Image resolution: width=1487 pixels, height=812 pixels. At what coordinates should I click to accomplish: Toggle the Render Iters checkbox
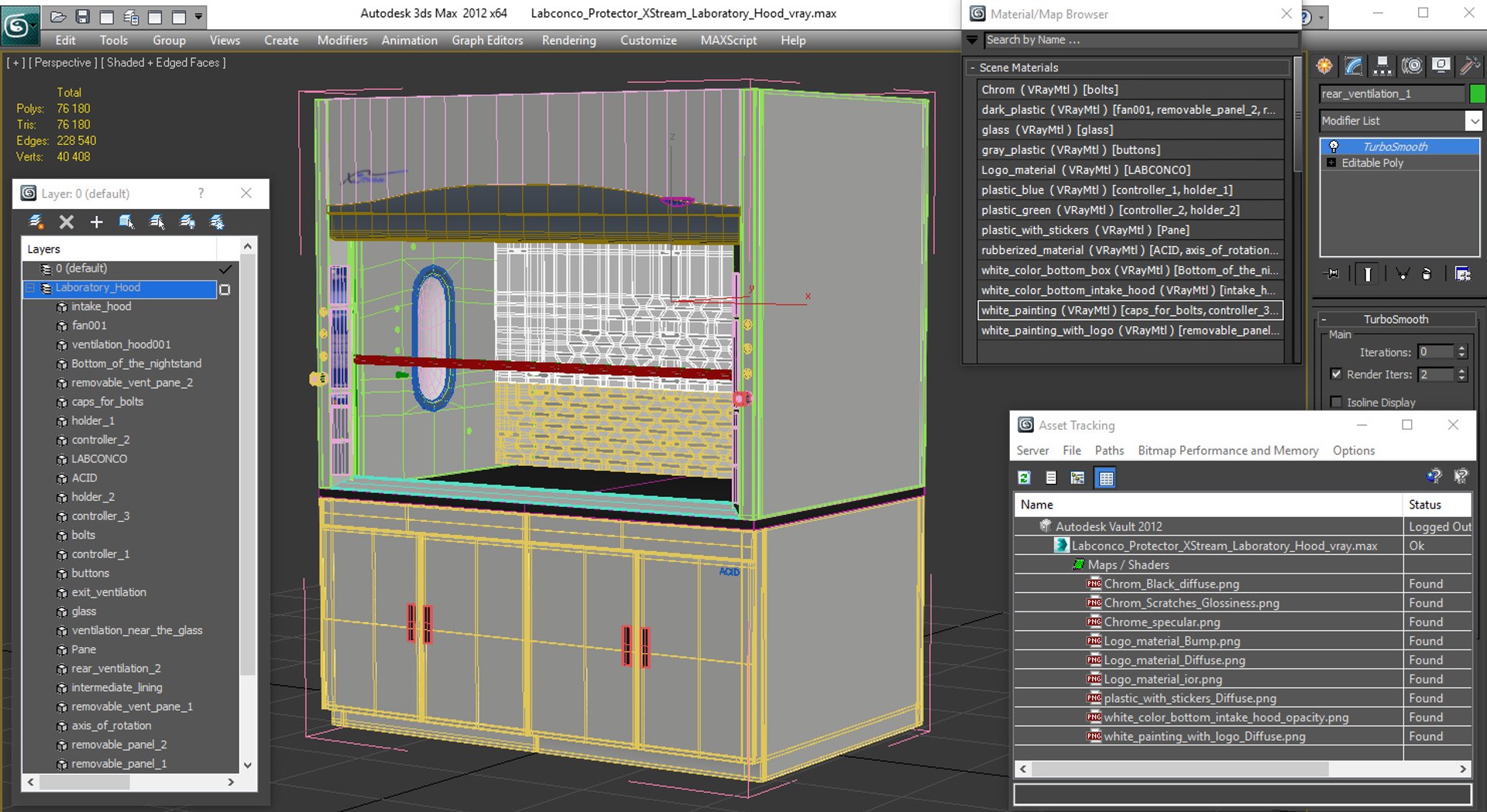point(1336,374)
